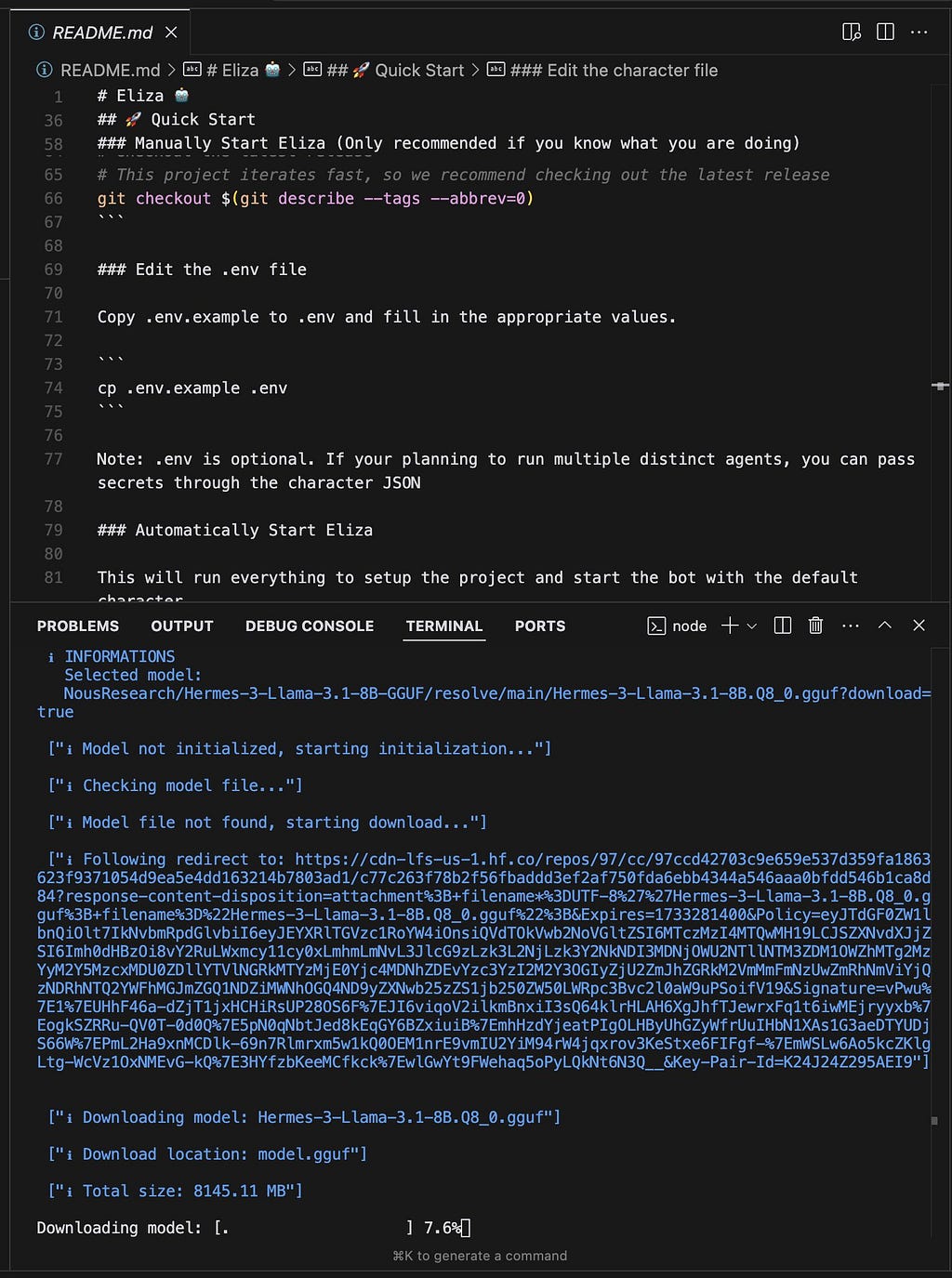Click sticky 'Manually Start Eliza' heading
This screenshot has width=952, height=1278.
click(x=448, y=143)
